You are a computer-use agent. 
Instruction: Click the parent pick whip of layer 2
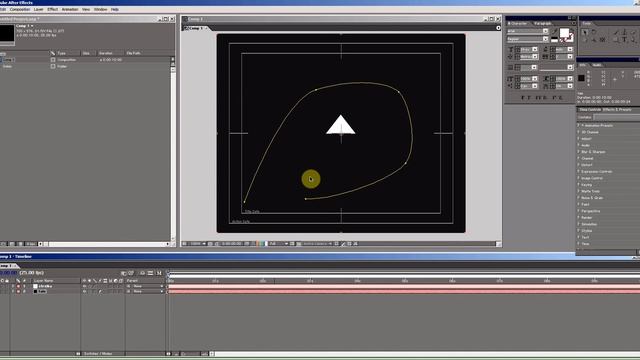pos(129,291)
